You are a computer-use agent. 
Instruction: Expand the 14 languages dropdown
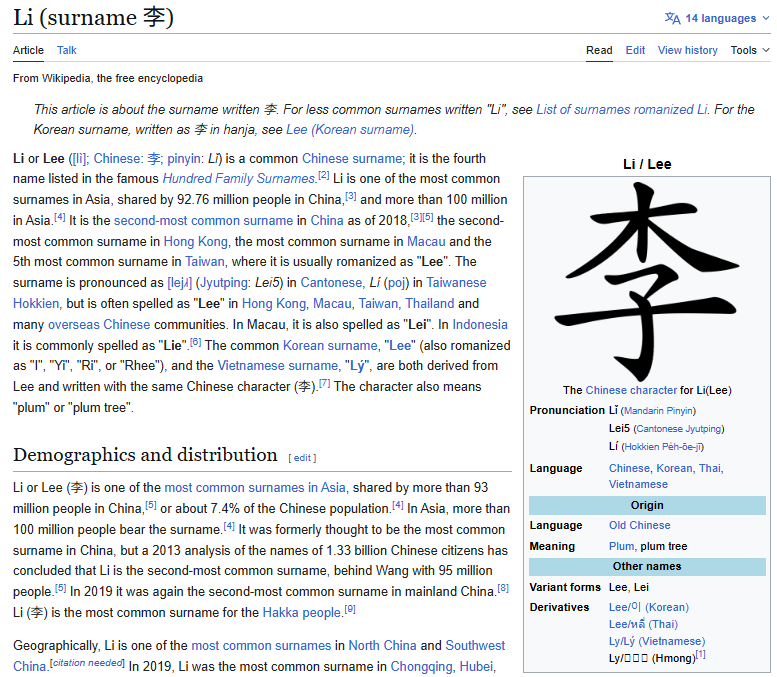tap(718, 18)
